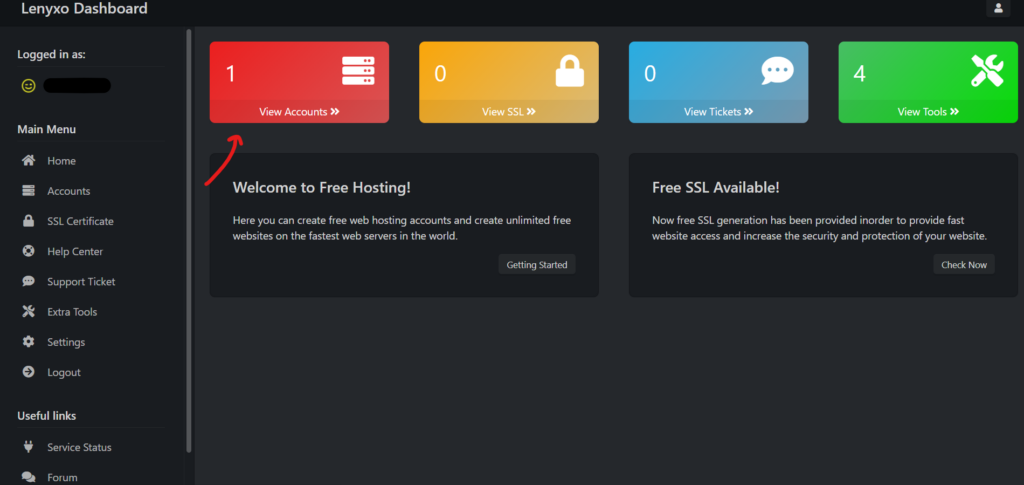Click the "Logged in as:" label
This screenshot has height=485, width=1024.
52,54
